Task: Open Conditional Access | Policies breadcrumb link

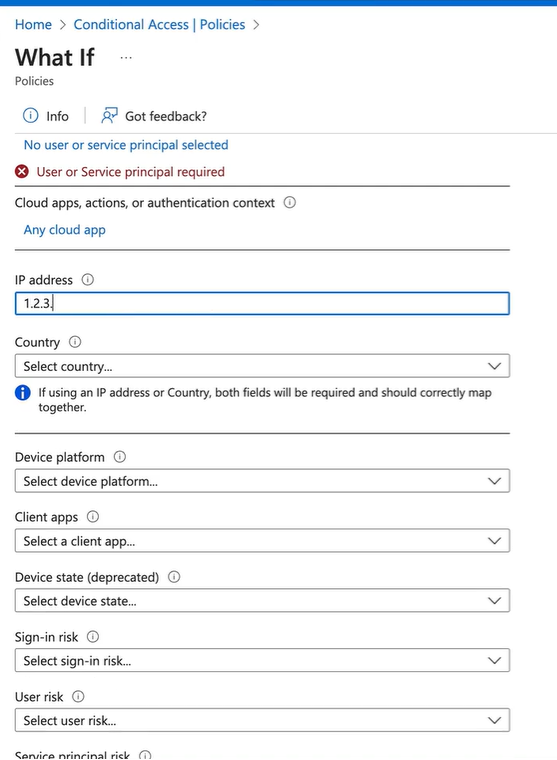Action: point(159,25)
